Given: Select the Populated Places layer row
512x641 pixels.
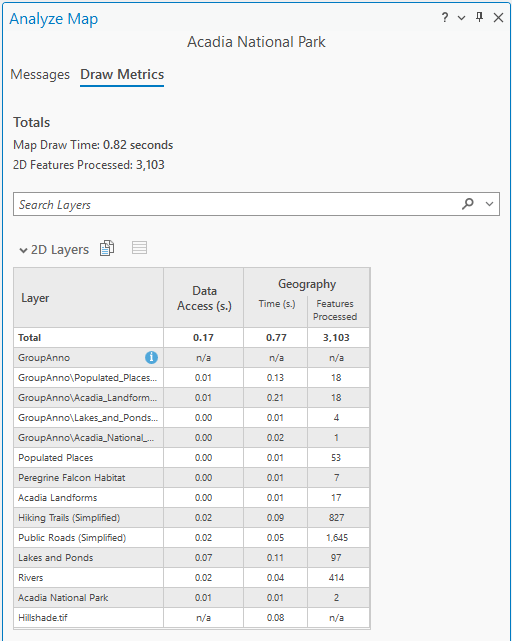Looking at the screenshot, I should click(x=192, y=458).
